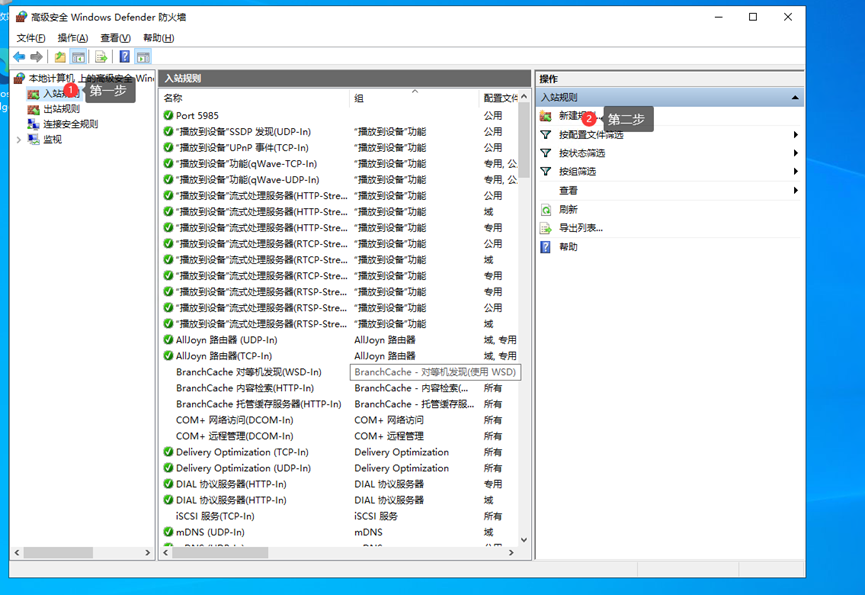Expand the 监视 tree node arrow
The width and height of the screenshot is (865, 595).
(x=19, y=140)
